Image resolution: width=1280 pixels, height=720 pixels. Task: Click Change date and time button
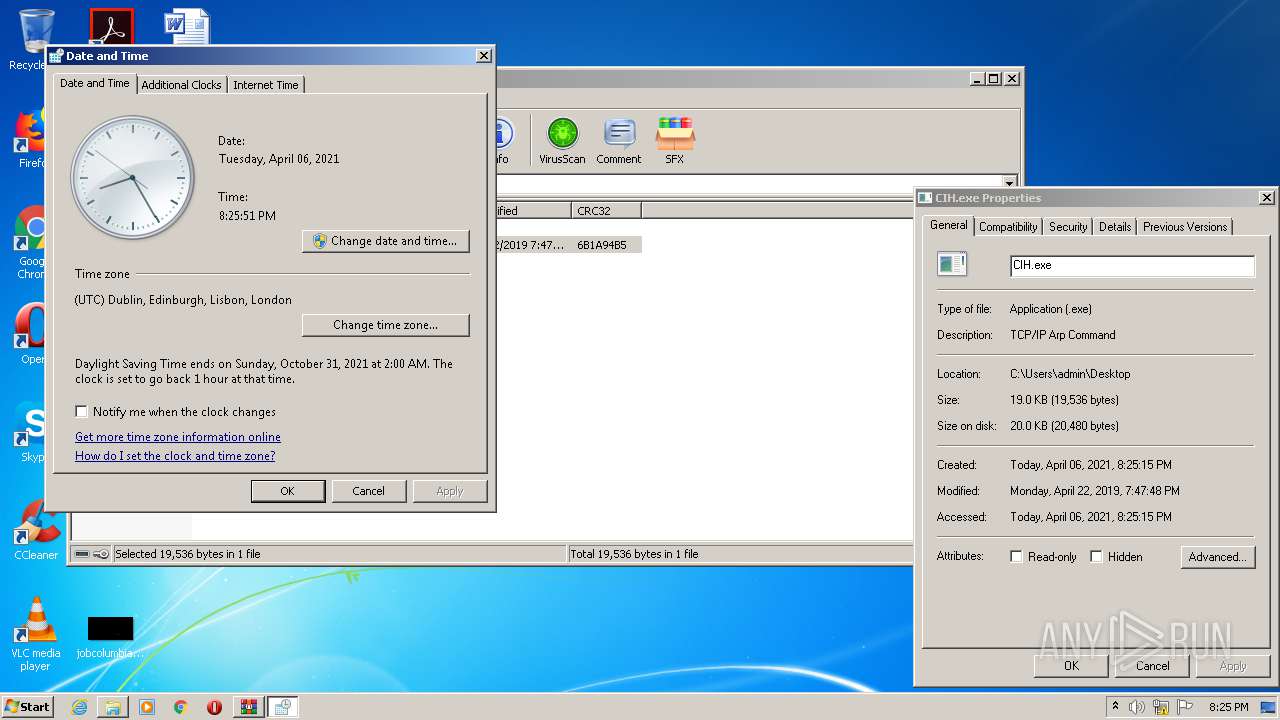386,241
